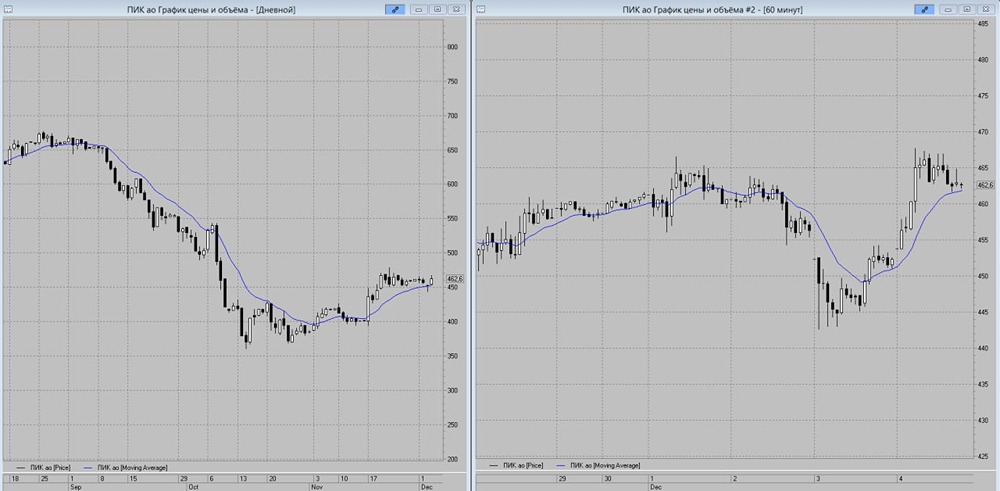Open the system menu icon of the 60-minute chart window
1000x491 pixels.
click(x=482, y=10)
